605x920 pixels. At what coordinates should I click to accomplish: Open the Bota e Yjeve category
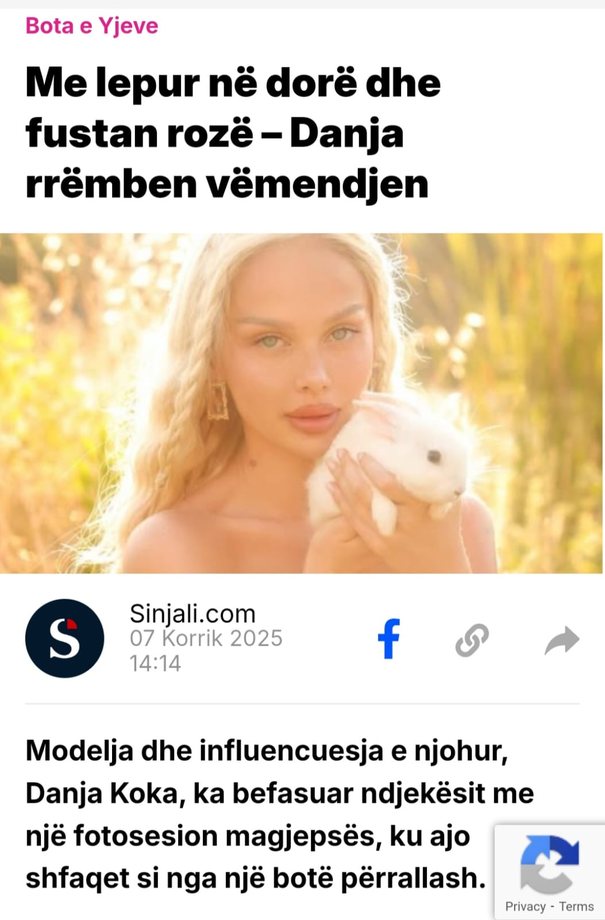(92, 26)
